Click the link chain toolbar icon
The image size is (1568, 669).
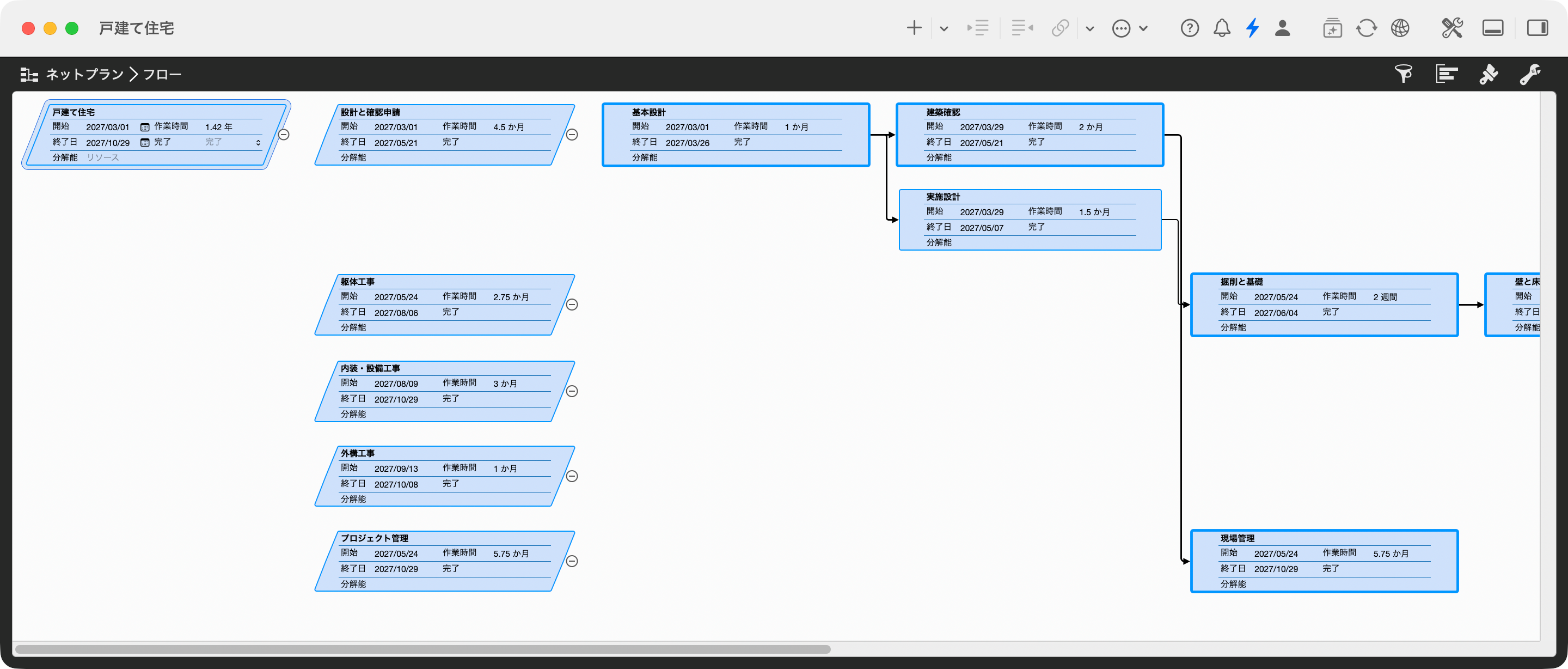tap(1061, 28)
